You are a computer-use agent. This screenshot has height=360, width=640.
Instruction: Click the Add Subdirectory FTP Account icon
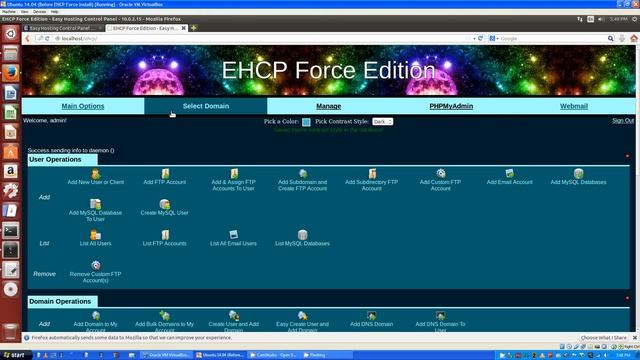[372, 173]
